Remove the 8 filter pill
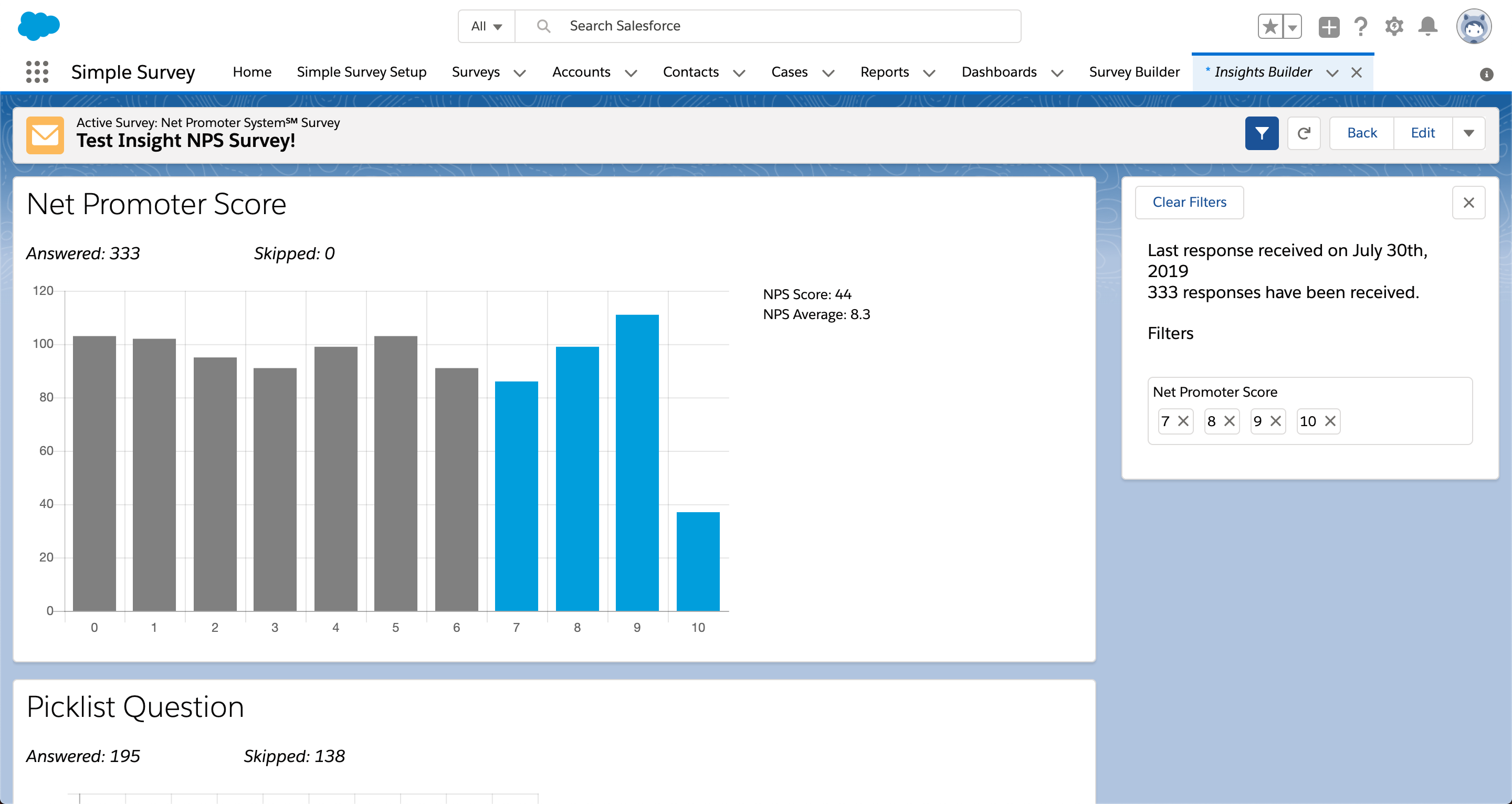The height and width of the screenshot is (804, 1512). 1229,421
